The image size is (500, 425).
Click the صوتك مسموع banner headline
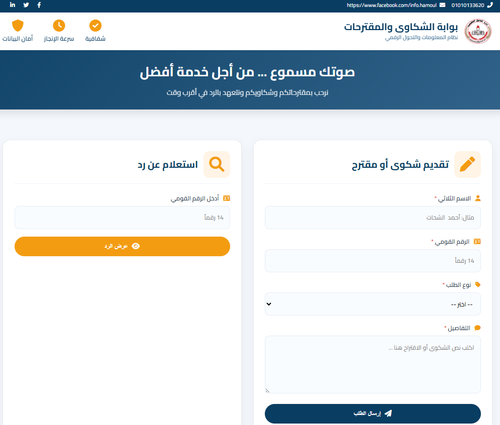[247, 72]
